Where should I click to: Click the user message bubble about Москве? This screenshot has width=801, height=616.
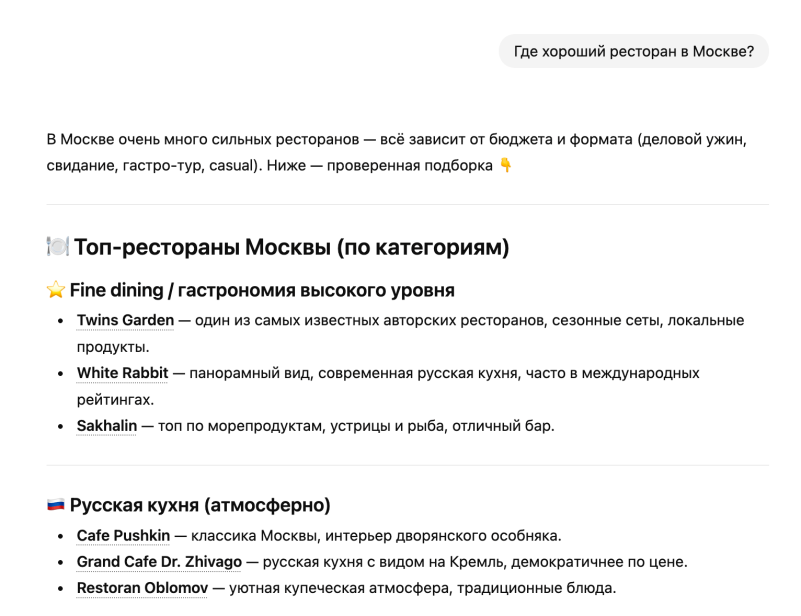coord(634,51)
